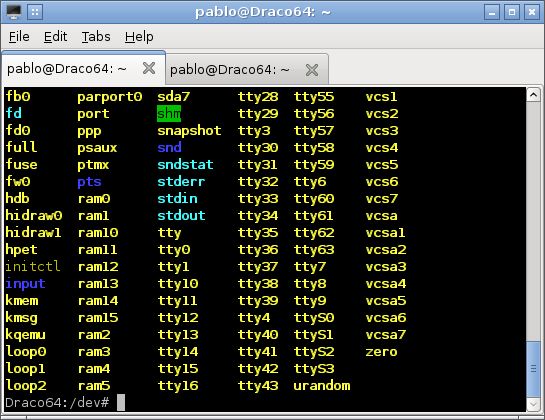This screenshot has height=420, width=545.
Task: Open the File menu
Action: click(19, 37)
